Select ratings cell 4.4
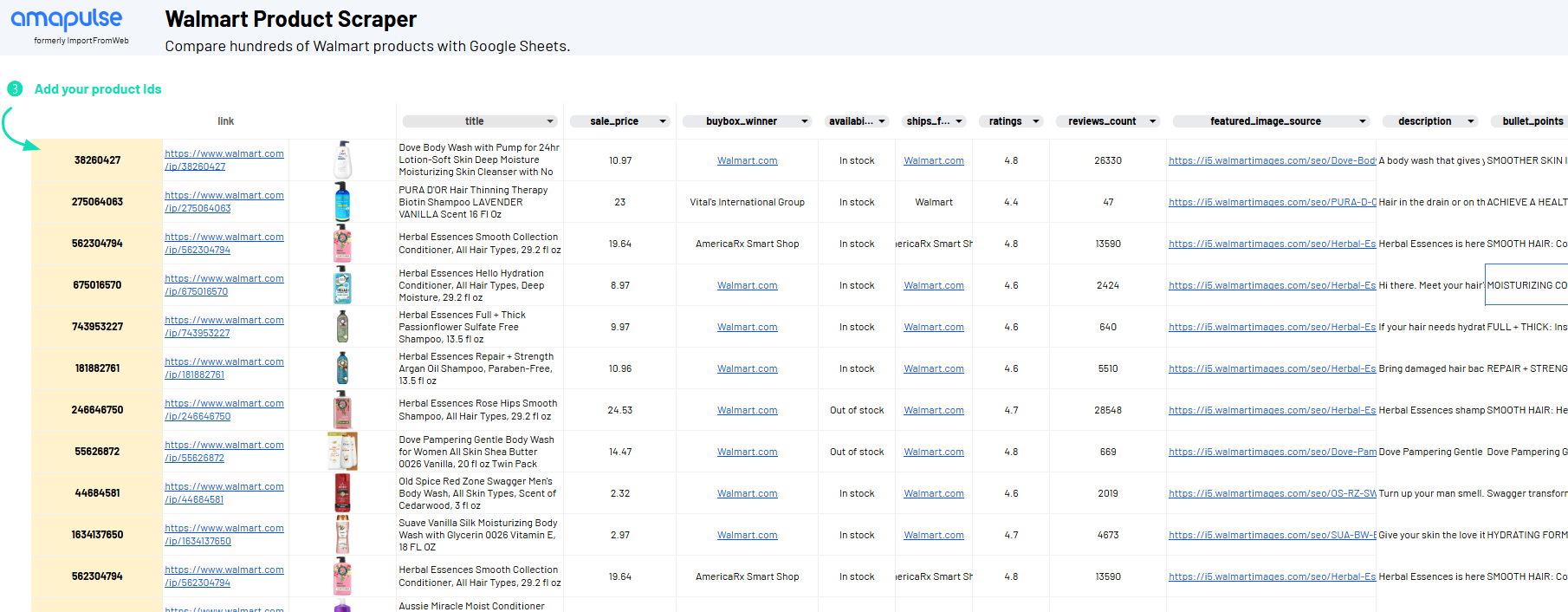 [x=1011, y=202]
